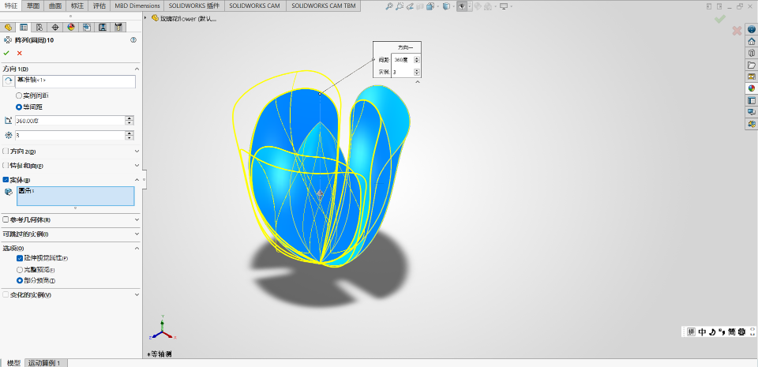758x367 pixels.
Task: Uncheck the 延伸视觉属性 checkbox
Action: pyautogui.click(x=19, y=258)
